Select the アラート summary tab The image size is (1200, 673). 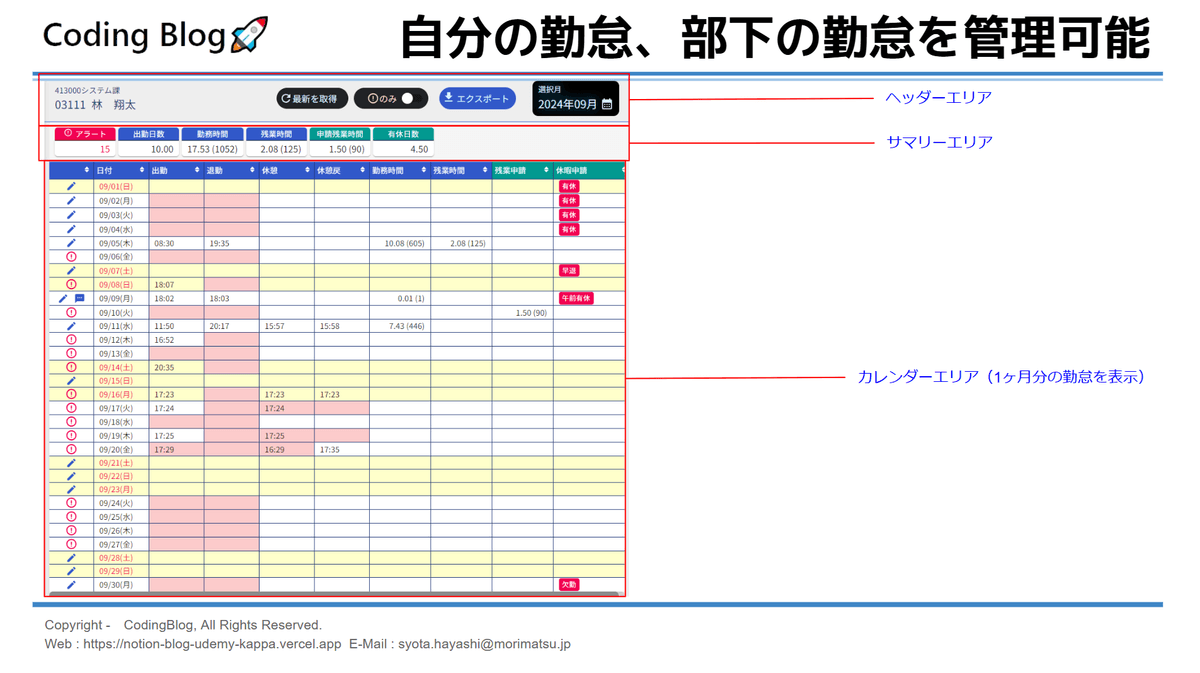point(84,134)
